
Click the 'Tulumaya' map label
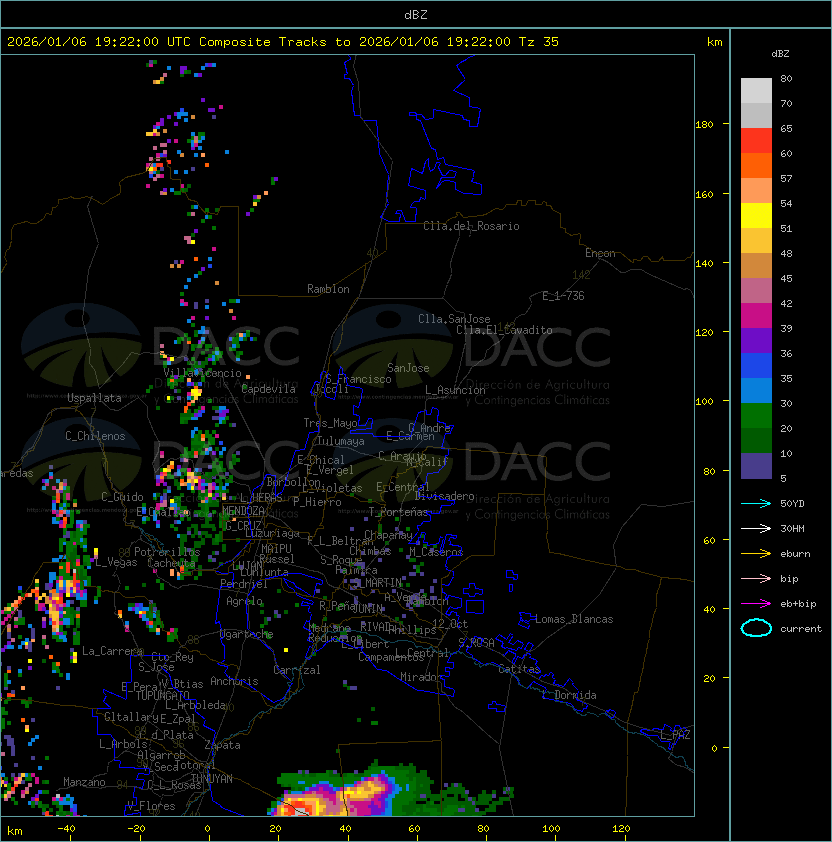341,441
